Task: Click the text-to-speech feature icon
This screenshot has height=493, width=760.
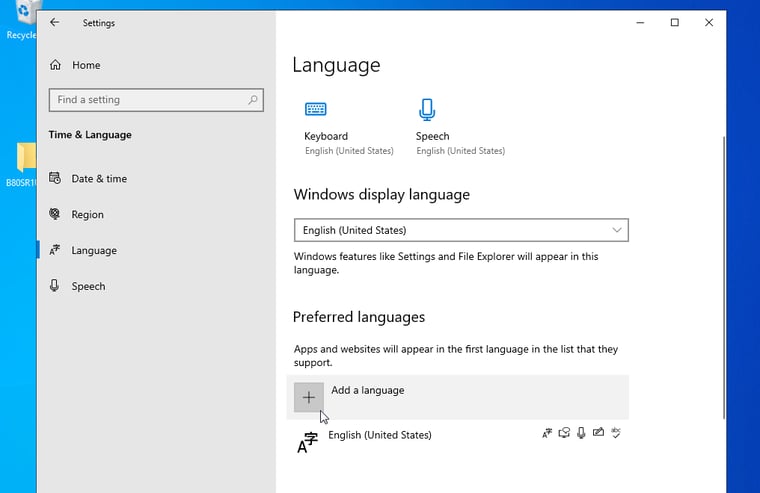Action: 564,433
